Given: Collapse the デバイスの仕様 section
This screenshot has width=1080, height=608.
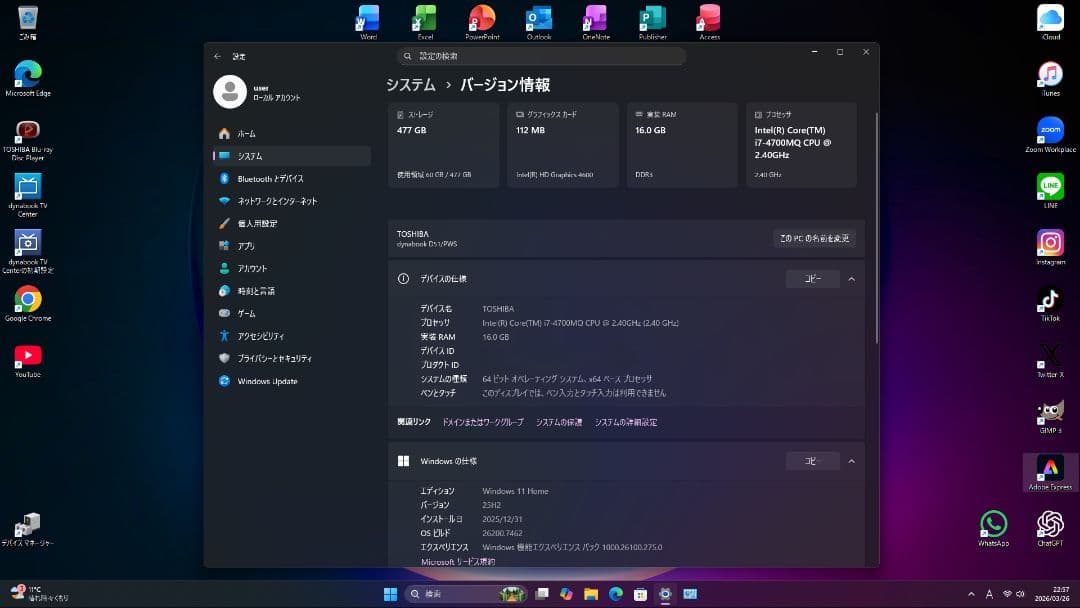Looking at the screenshot, I should coord(851,279).
